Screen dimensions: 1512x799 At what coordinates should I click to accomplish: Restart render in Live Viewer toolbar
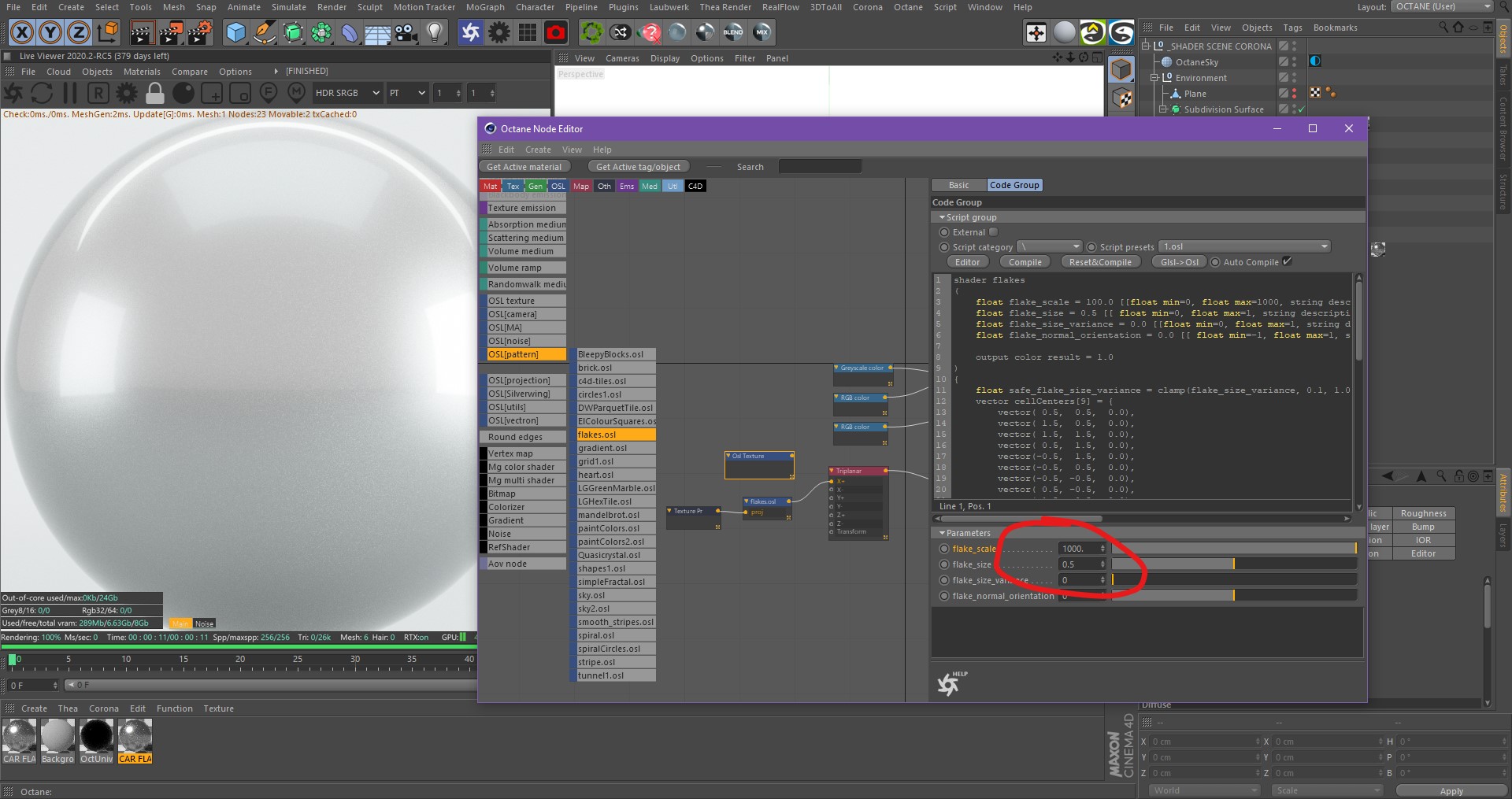(x=41, y=93)
